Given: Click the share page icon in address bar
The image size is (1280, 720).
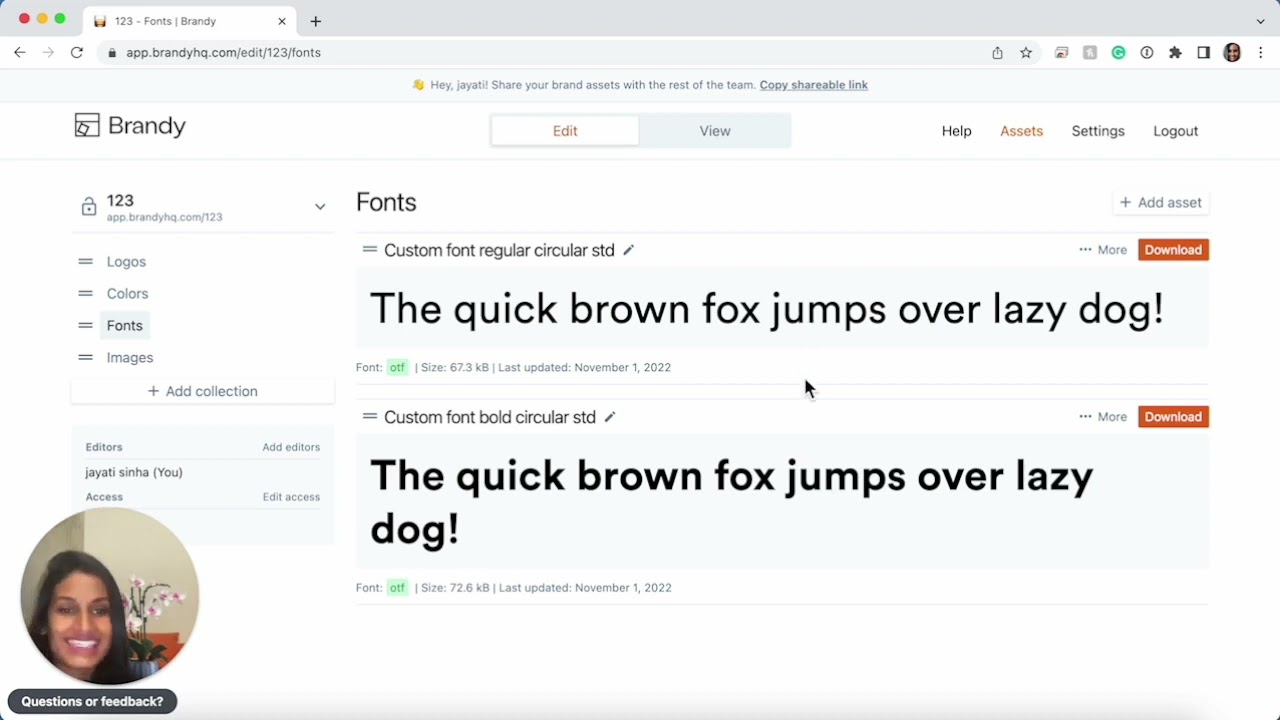Looking at the screenshot, I should [x=997, y=53].
